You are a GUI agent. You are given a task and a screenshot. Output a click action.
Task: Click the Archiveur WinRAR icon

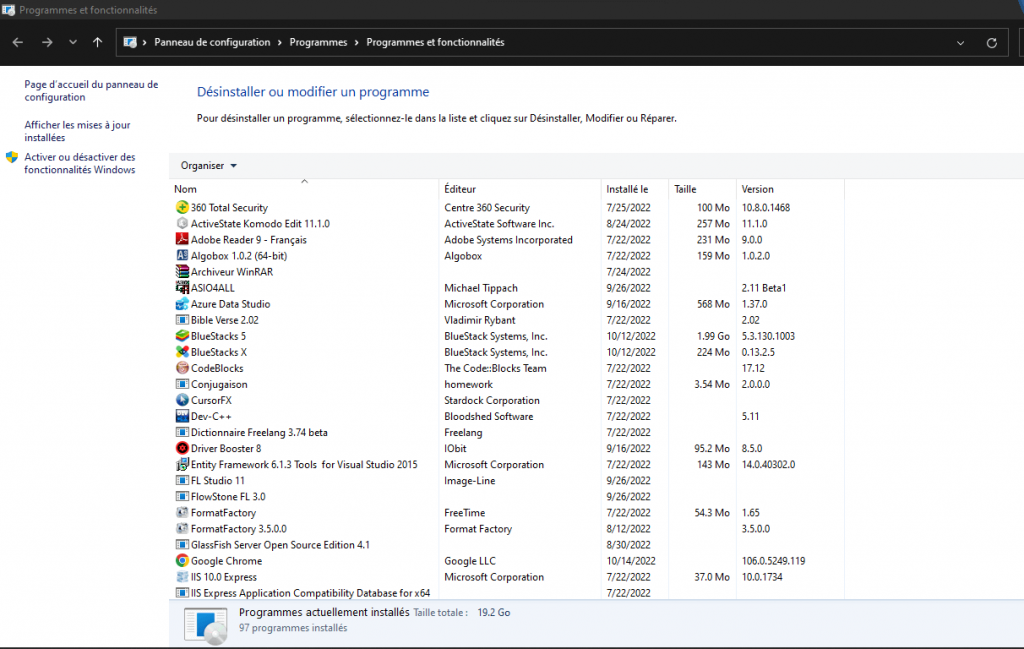tap(182, 272)
